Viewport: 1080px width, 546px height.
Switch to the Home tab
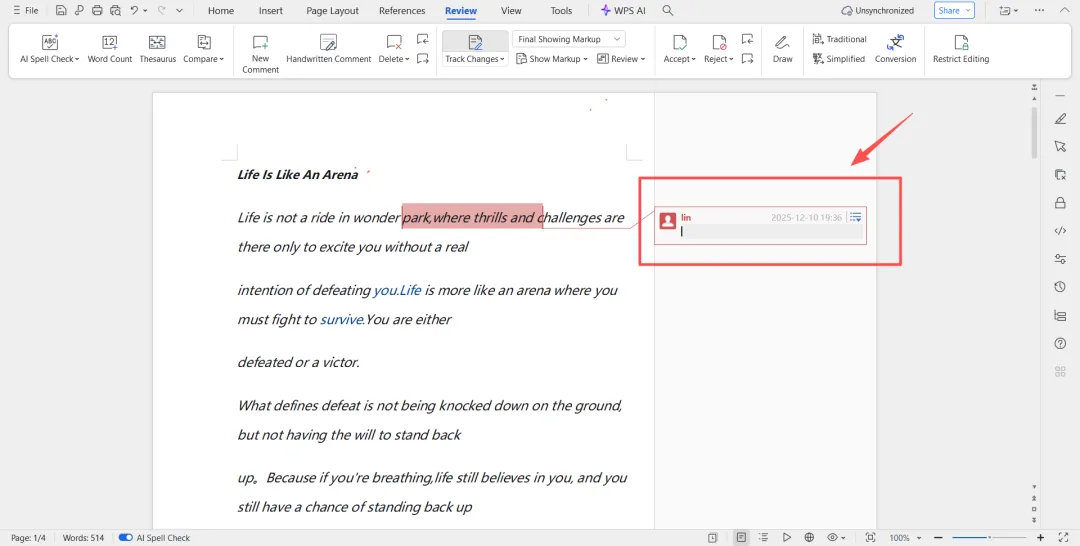click(220, 10)
